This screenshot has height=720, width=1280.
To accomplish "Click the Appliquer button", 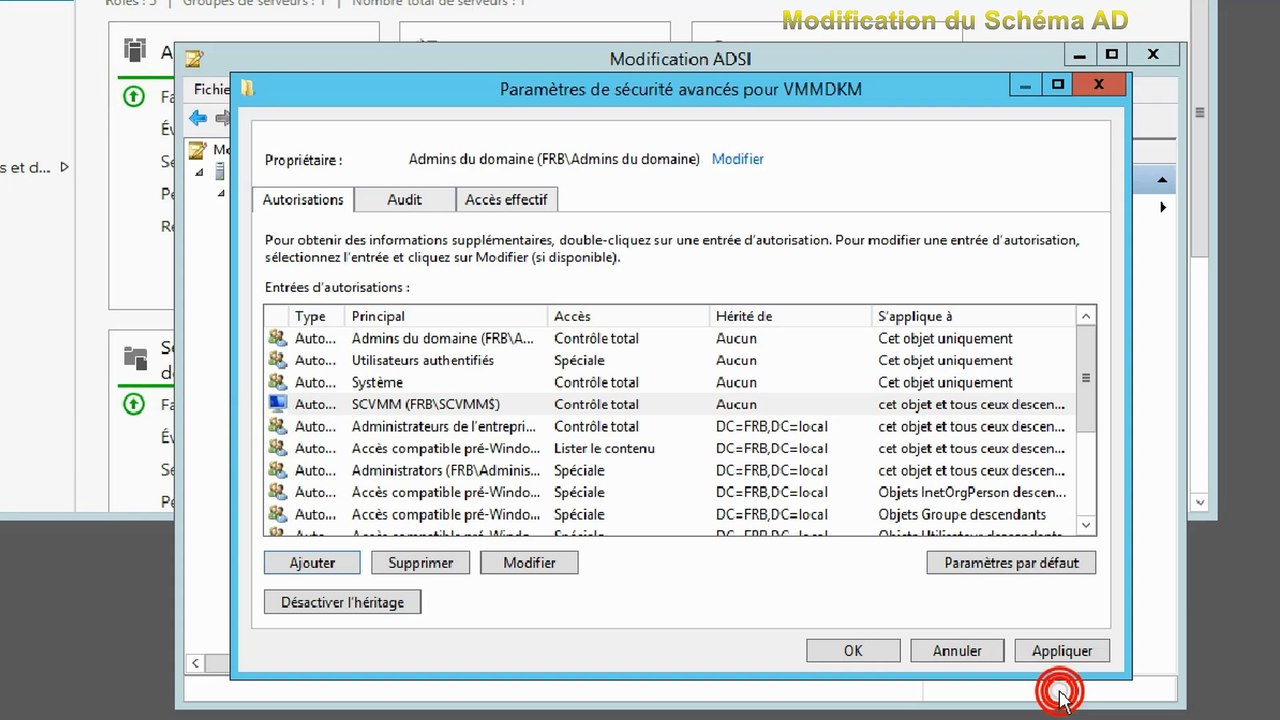I will click(1062, 651).
